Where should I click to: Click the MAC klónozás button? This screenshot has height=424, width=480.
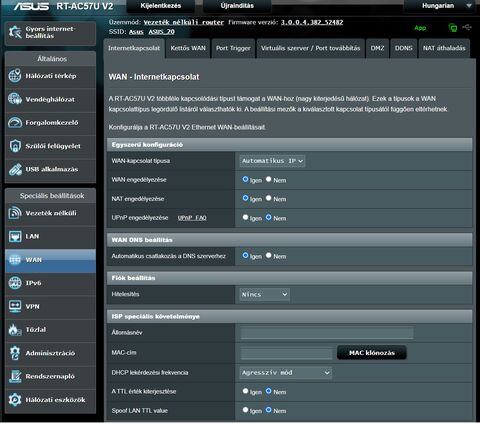[372, 353]
